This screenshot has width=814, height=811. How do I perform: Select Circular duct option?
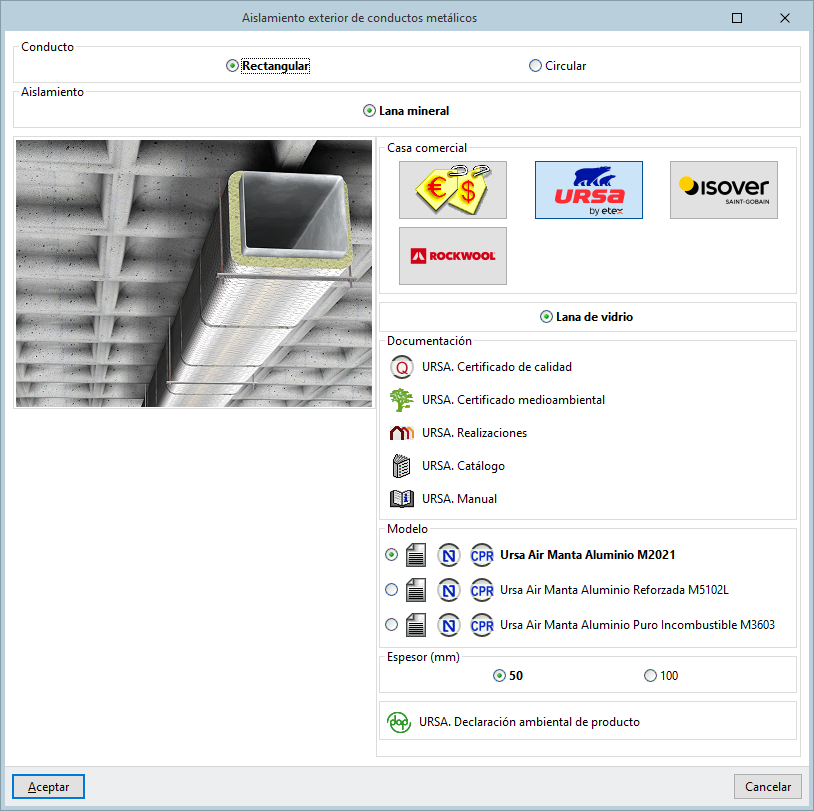[558, 66]
